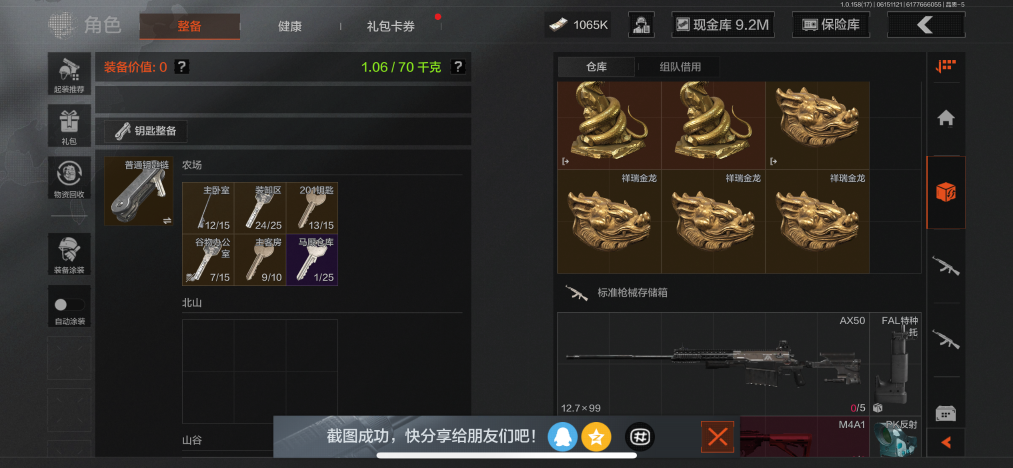Collapse the right sidebar with orange arrow
Viewport: 1013px width, 468px height.
pyautogui.click(x=946, y=443)
